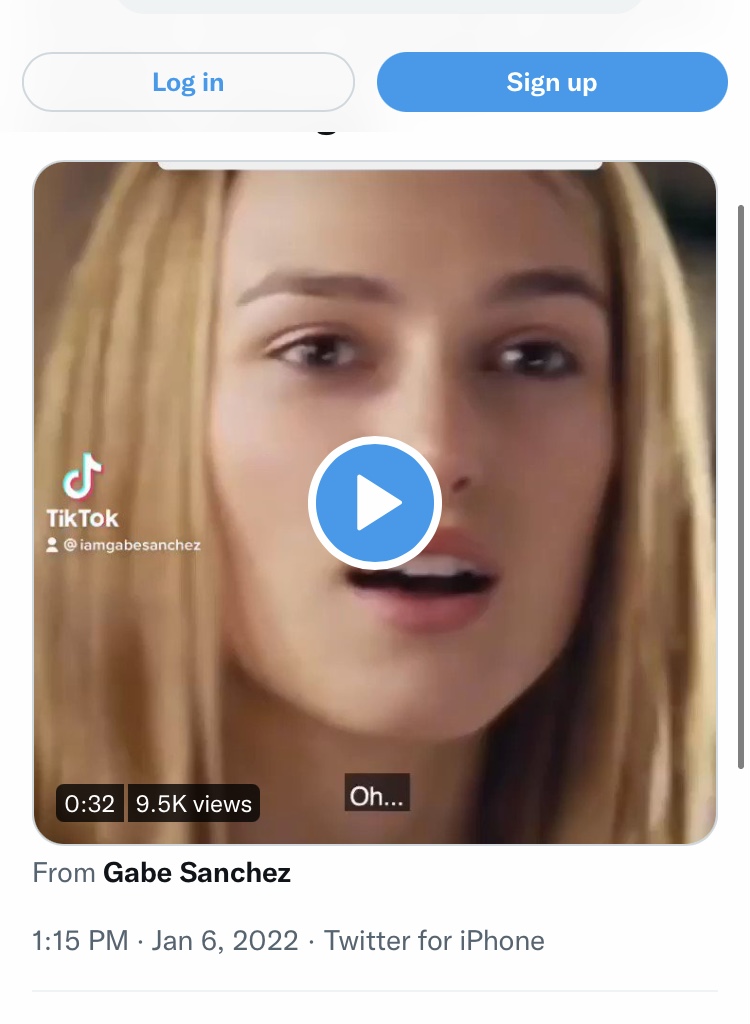Click the blue Sign up button
This screenshot has width=750, height=1024.
pyautogui.click(x=552, y=82)
